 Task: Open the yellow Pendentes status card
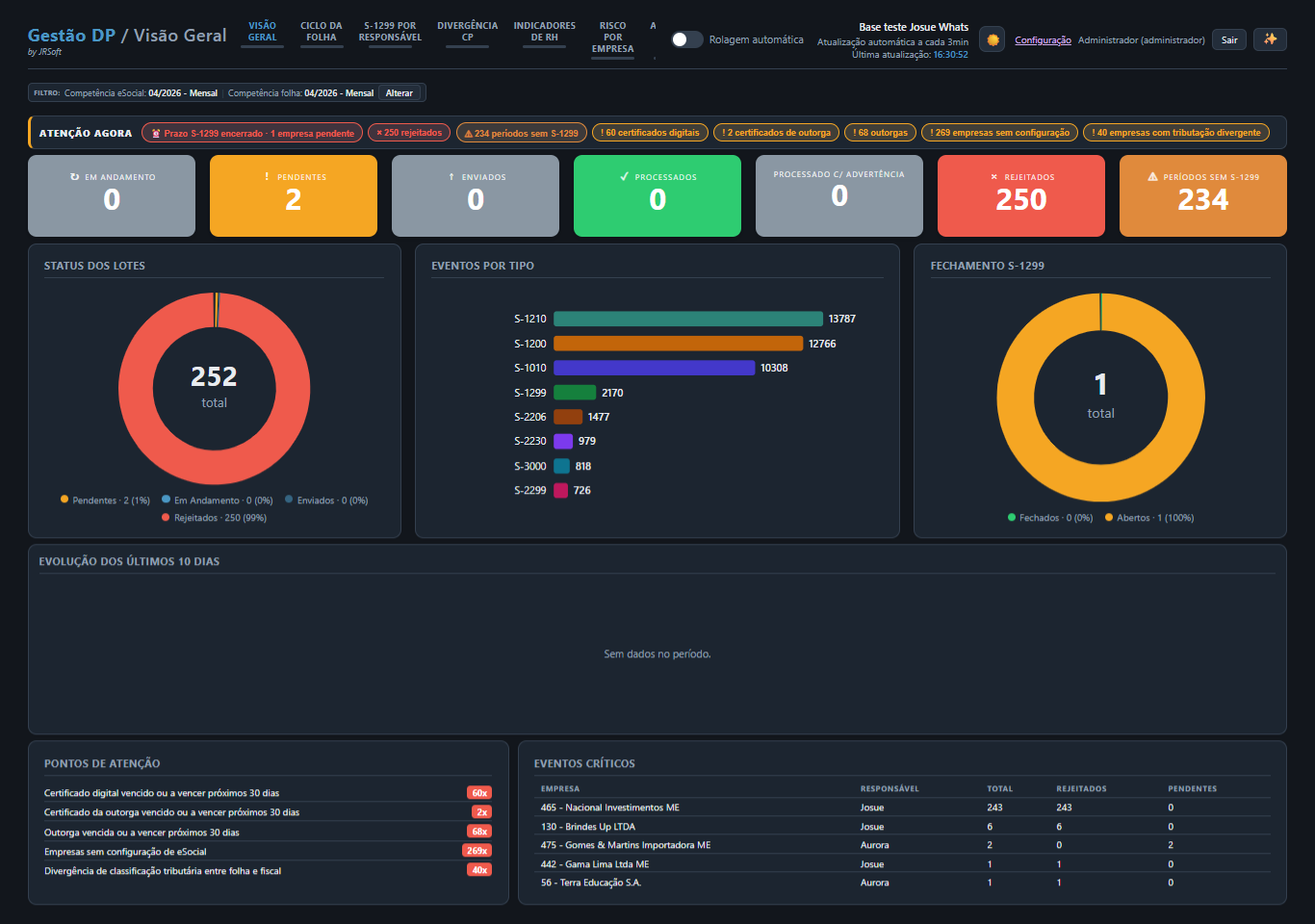tap(294, 195)
